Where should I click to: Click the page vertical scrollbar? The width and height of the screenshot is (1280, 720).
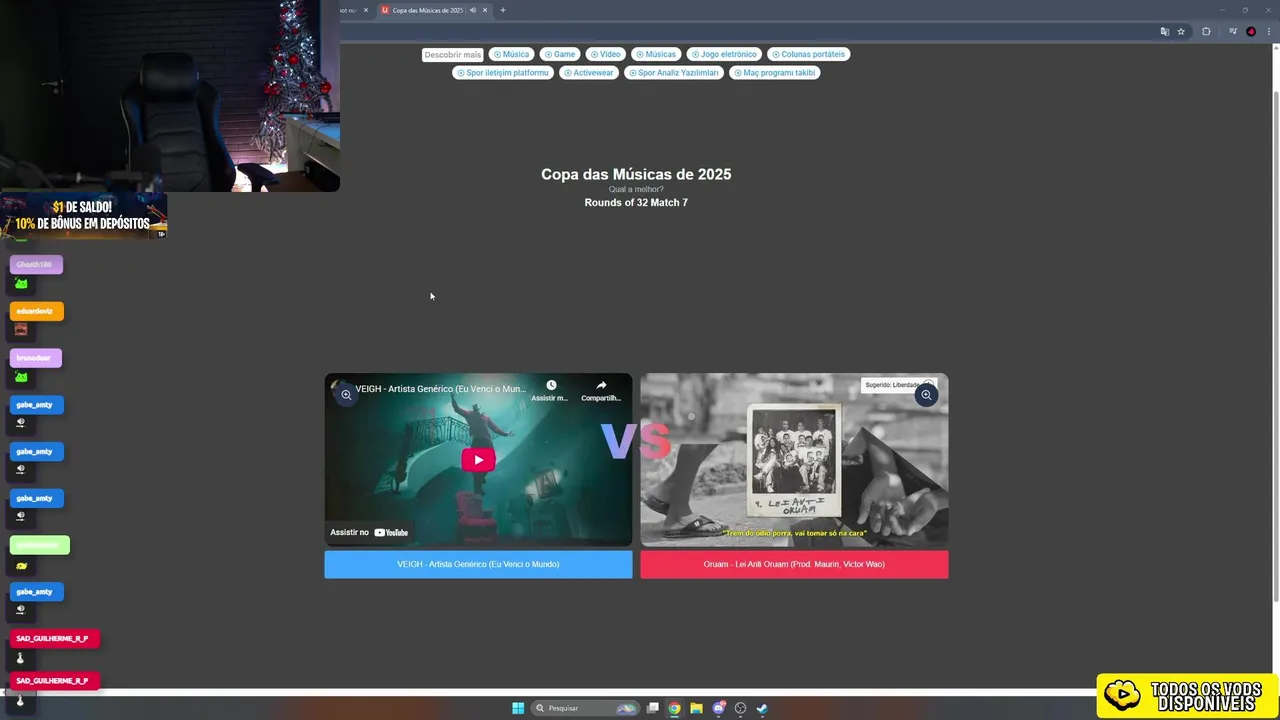click(1275, 345)
